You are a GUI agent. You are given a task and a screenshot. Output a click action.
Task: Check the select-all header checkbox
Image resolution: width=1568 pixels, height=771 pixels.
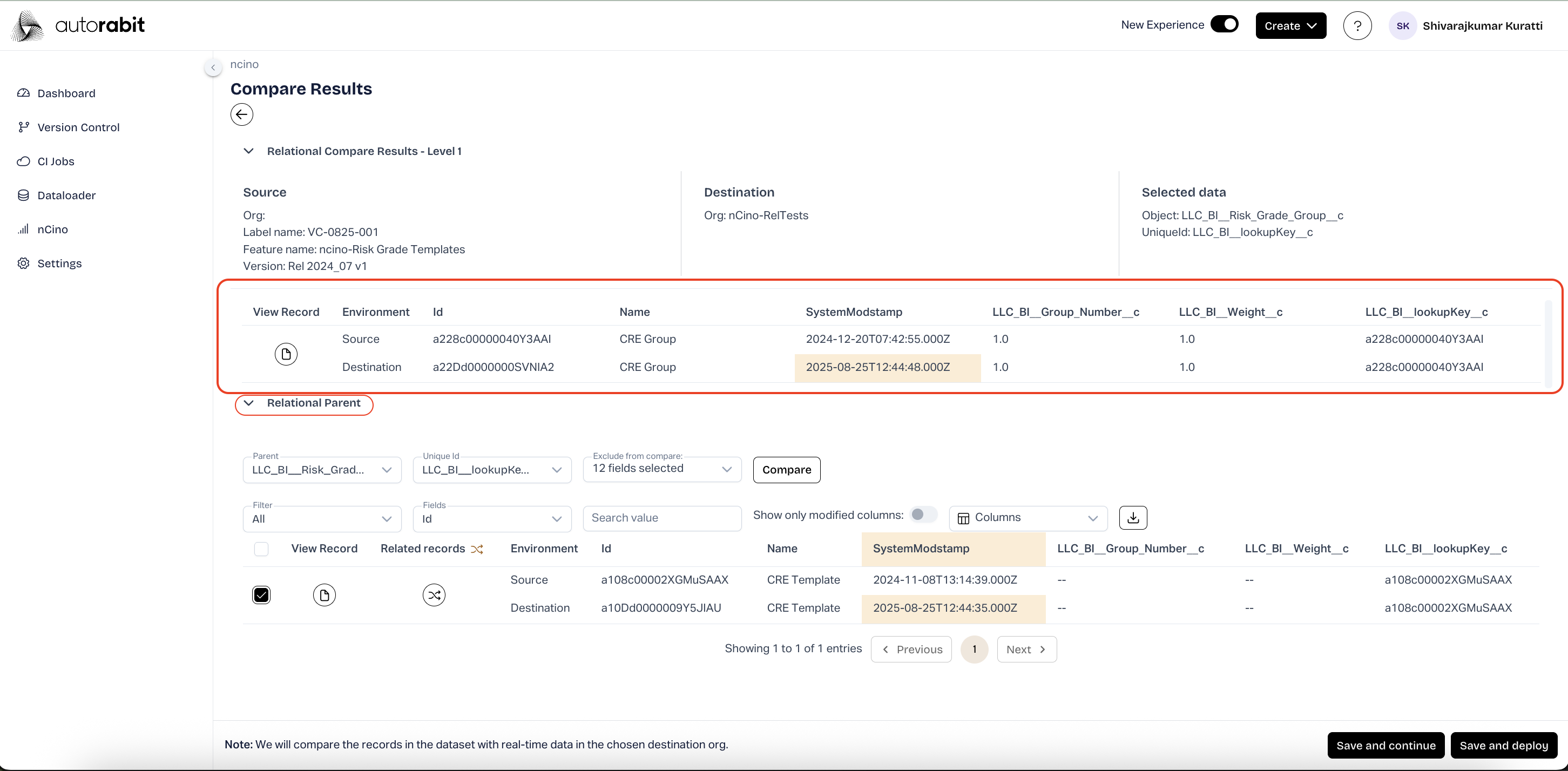[261, 548]
